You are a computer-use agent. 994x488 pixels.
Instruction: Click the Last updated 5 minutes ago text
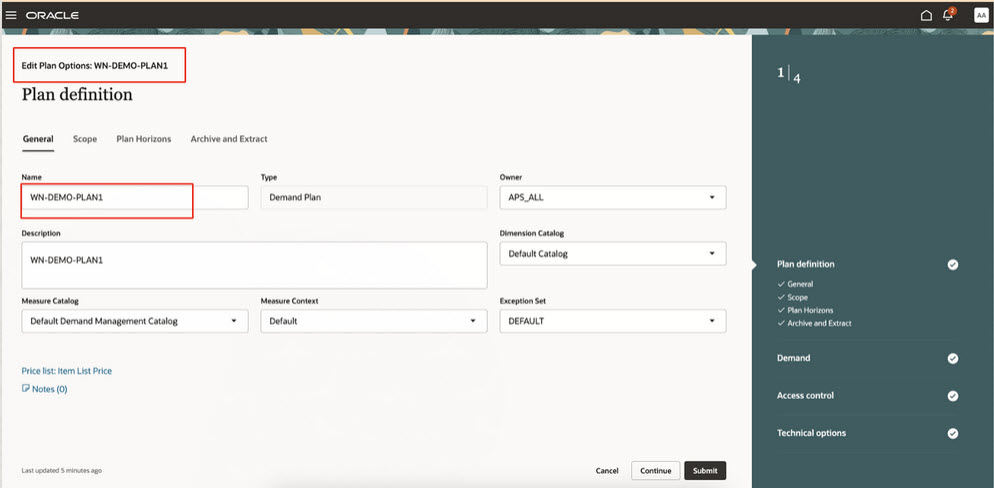tap(61, 471)
